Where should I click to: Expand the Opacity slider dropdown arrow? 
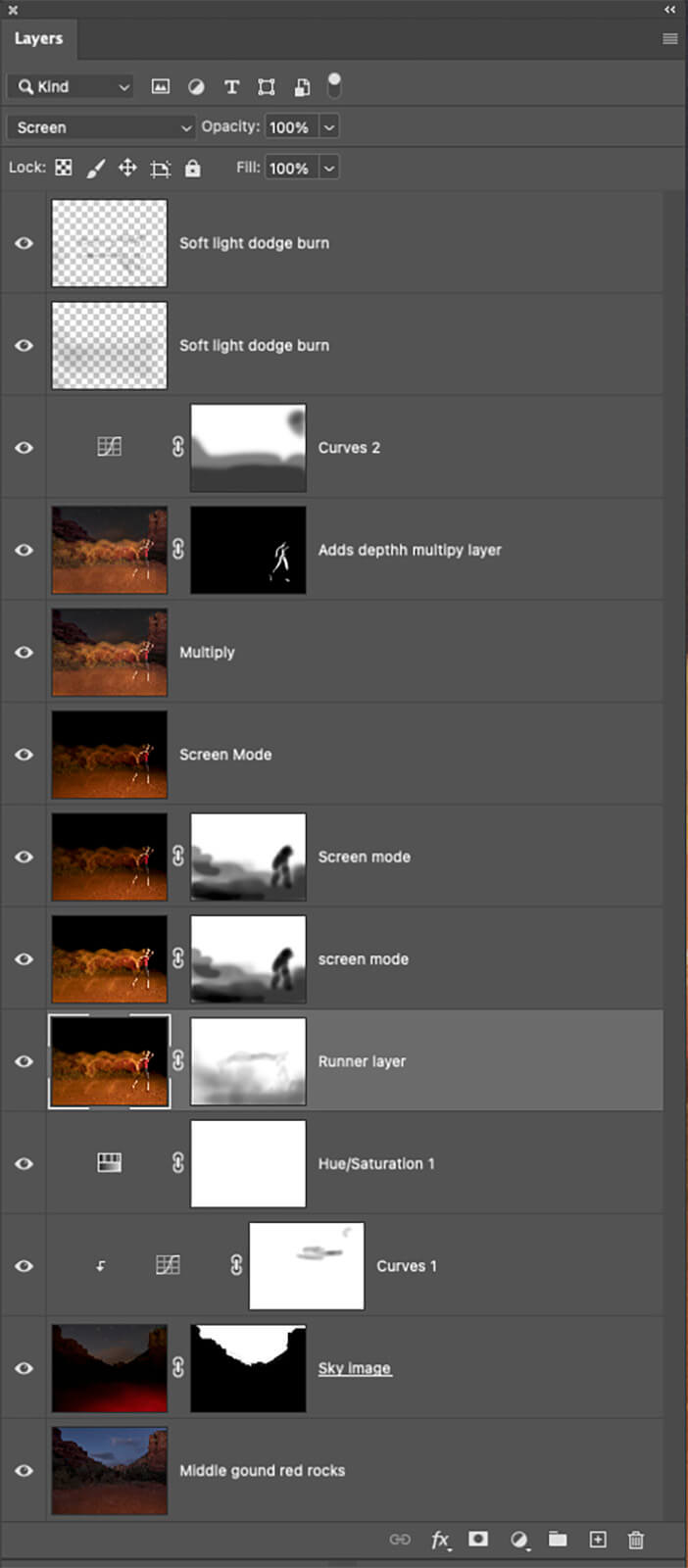point(329,127)
